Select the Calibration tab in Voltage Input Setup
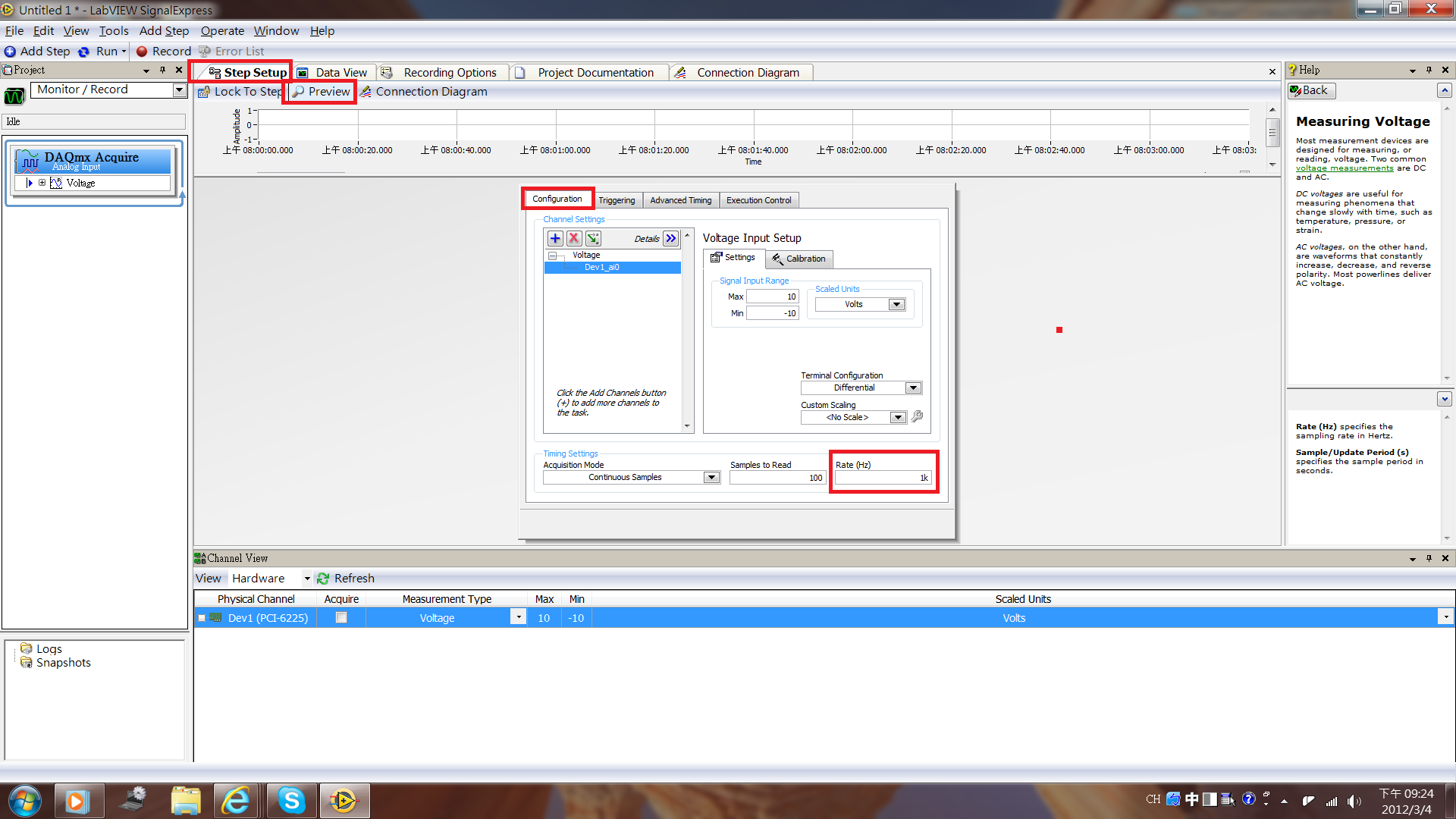The height and width of the screenshot is (819, 1456). 799,258
